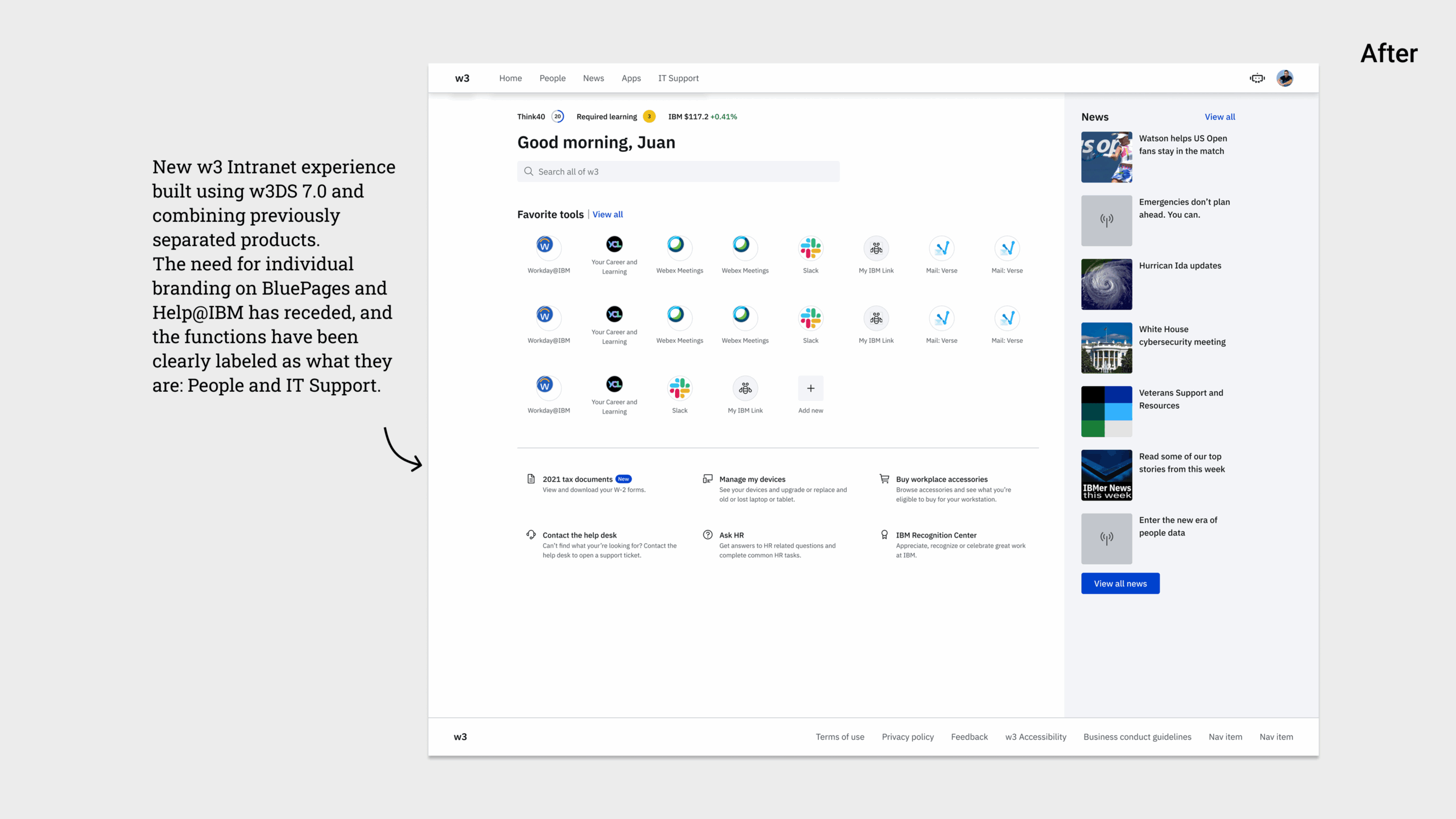Click Feedback in footer
Image resolution: width=1456 pixels, height=819 pixels.
(969, 737)
